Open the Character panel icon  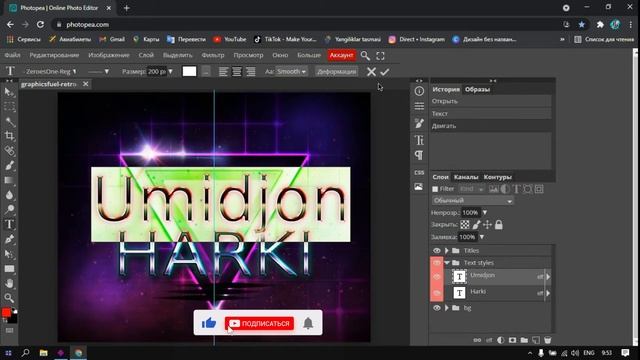coord(419,140)
